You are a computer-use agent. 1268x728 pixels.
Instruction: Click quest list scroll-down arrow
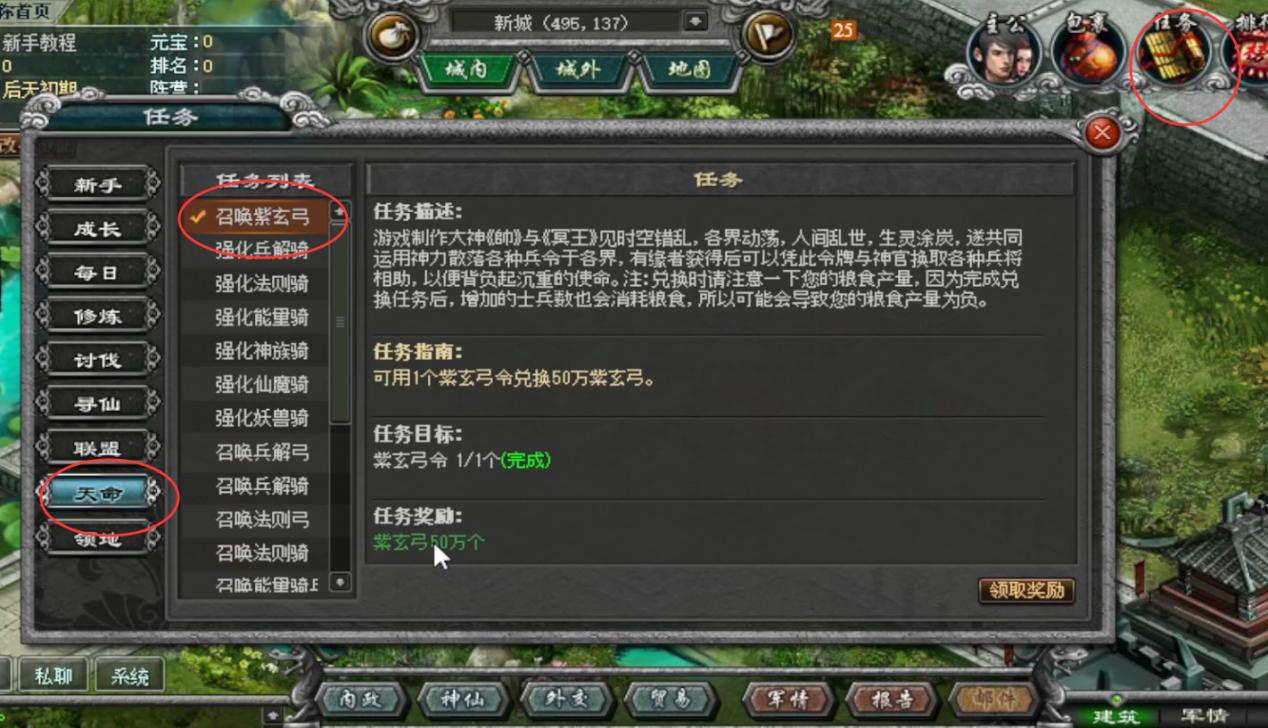pos(340,582)
